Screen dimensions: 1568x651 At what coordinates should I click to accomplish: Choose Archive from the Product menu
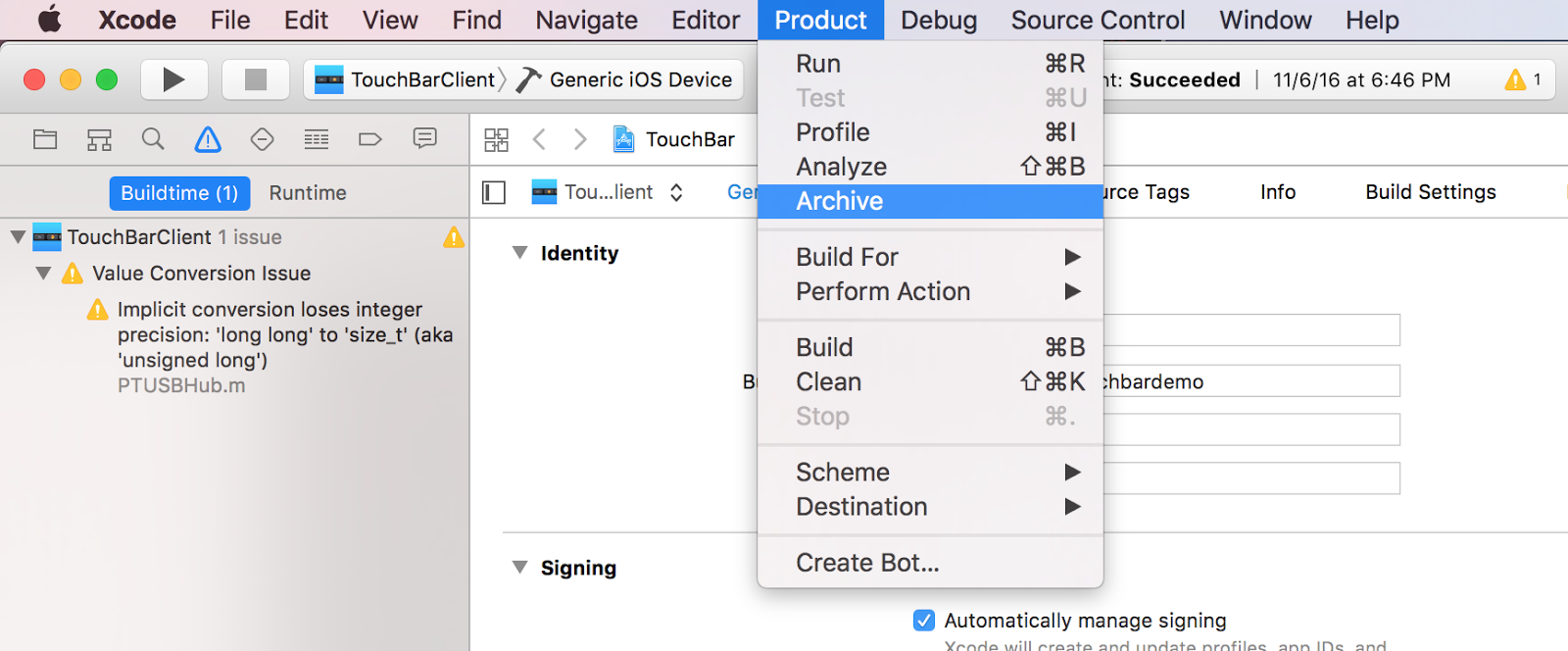tap(930, 201)
